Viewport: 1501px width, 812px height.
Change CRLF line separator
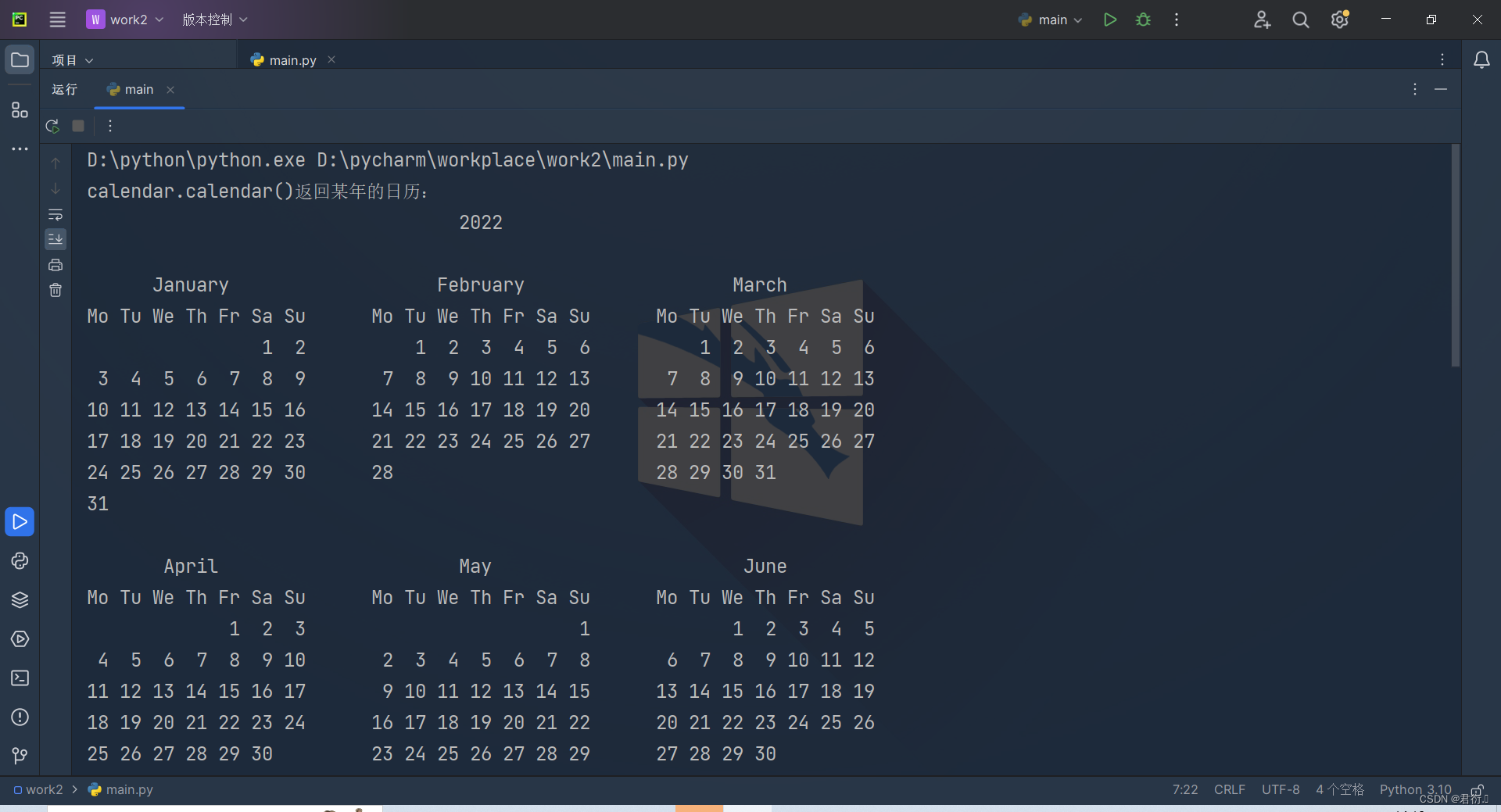[x=1229, y=789]
